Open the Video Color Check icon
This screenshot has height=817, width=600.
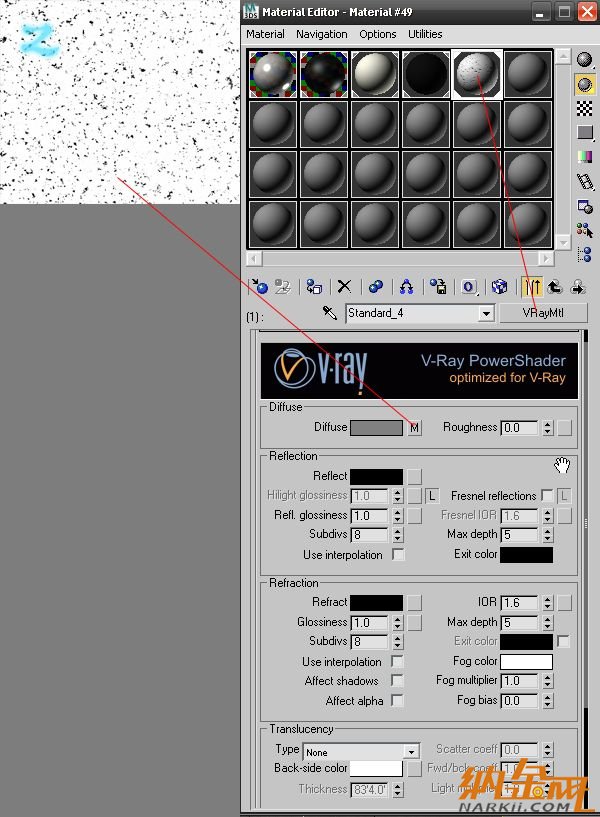coord(585,157)
